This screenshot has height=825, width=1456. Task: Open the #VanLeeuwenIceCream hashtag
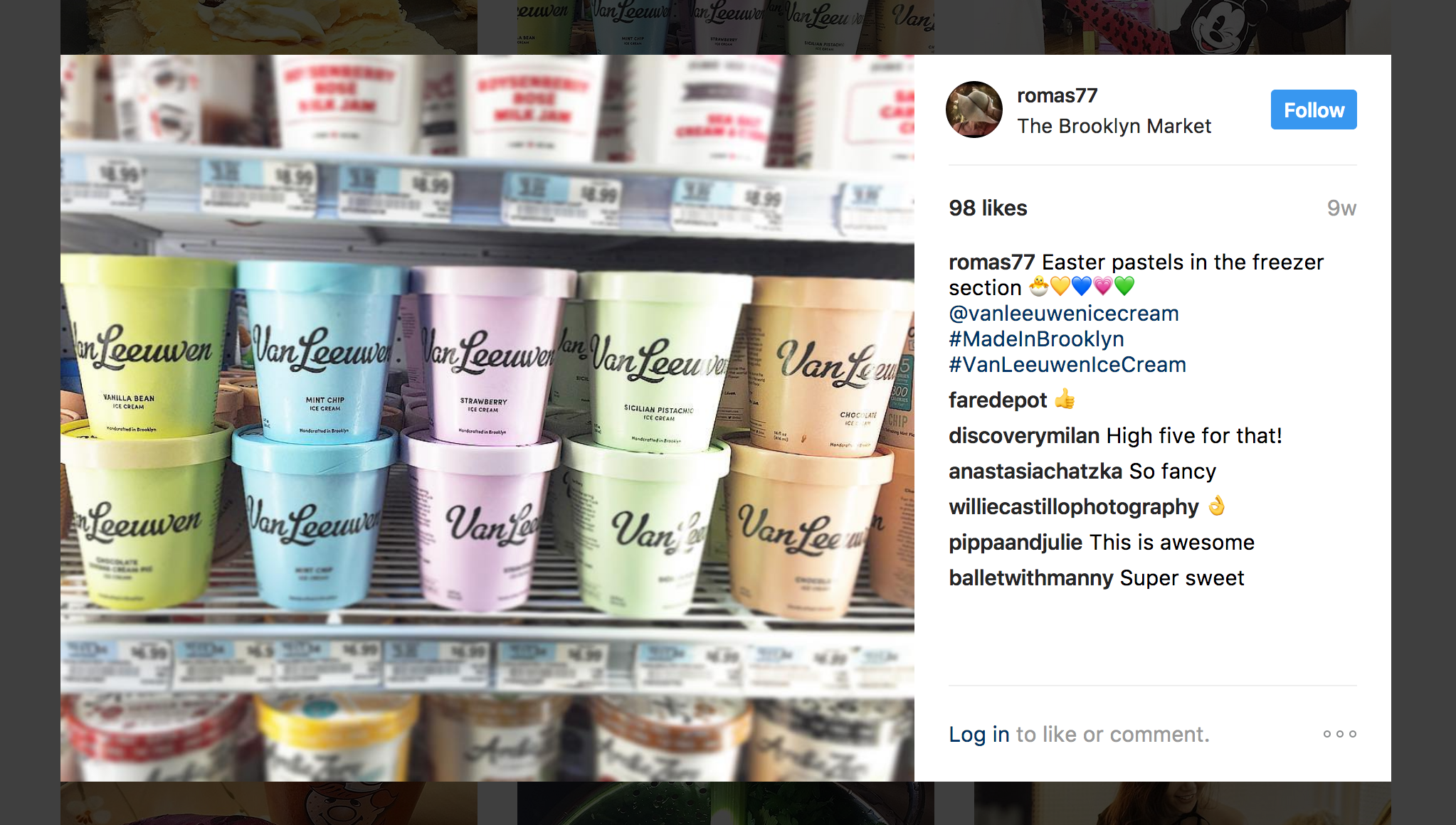(1067, 364)
